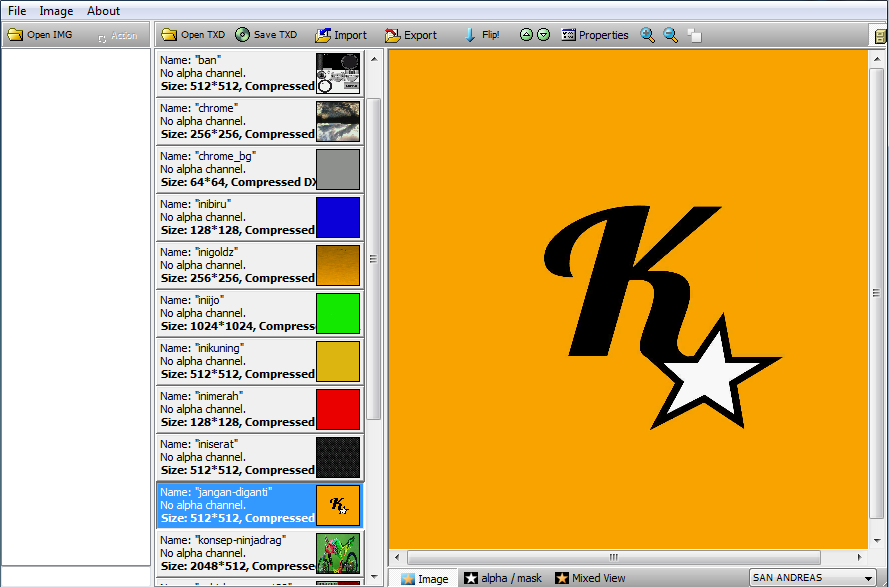Click the chrome texture thumbnail
This screenshot has width=889, height=587.
coord(338,121)
